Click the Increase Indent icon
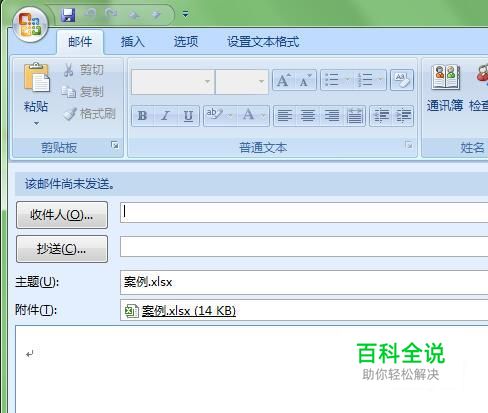This screenshot has width=488, height=413. tap(403, 116)
